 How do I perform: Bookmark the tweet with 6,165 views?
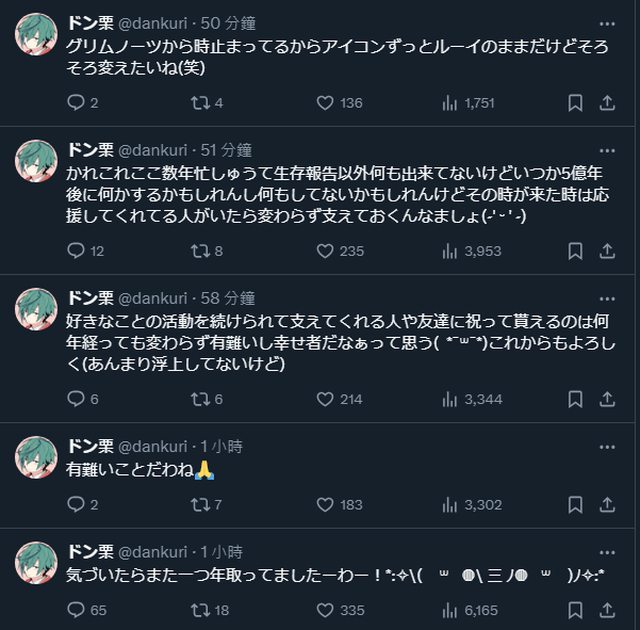pyautogui.click(x=575, y=609)
